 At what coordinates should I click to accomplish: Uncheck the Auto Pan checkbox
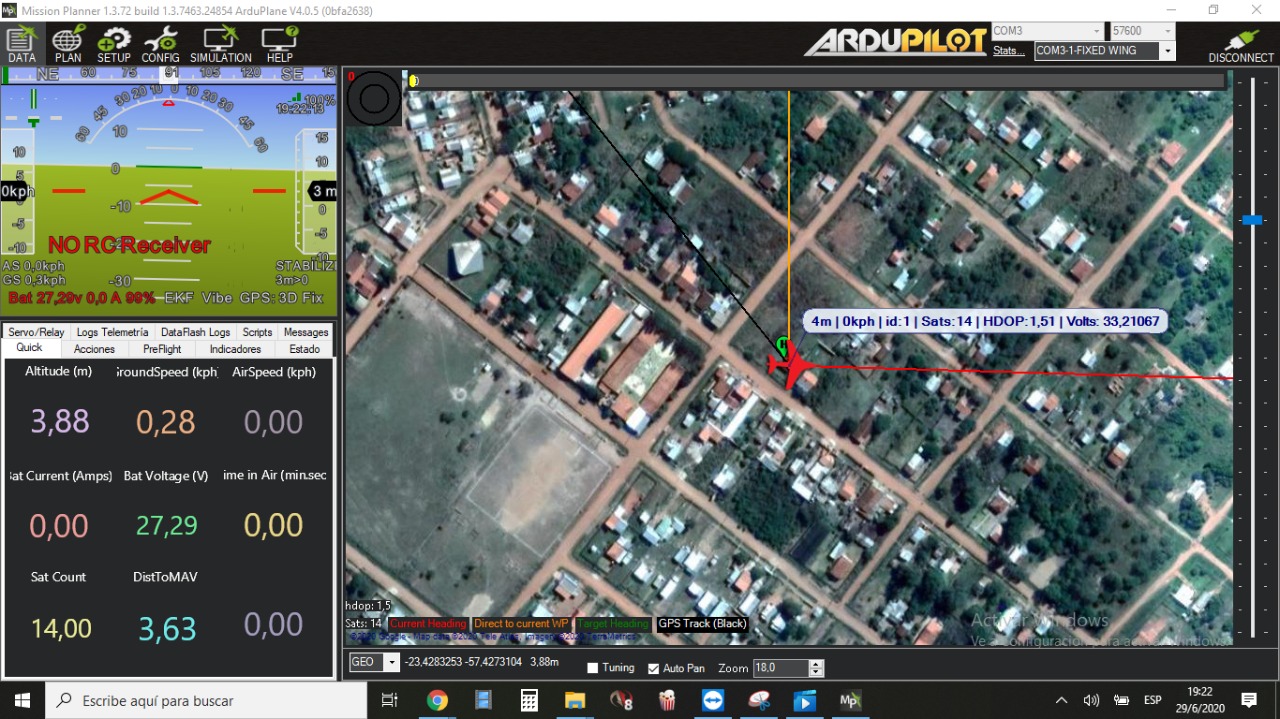click(x=654, y=668)
